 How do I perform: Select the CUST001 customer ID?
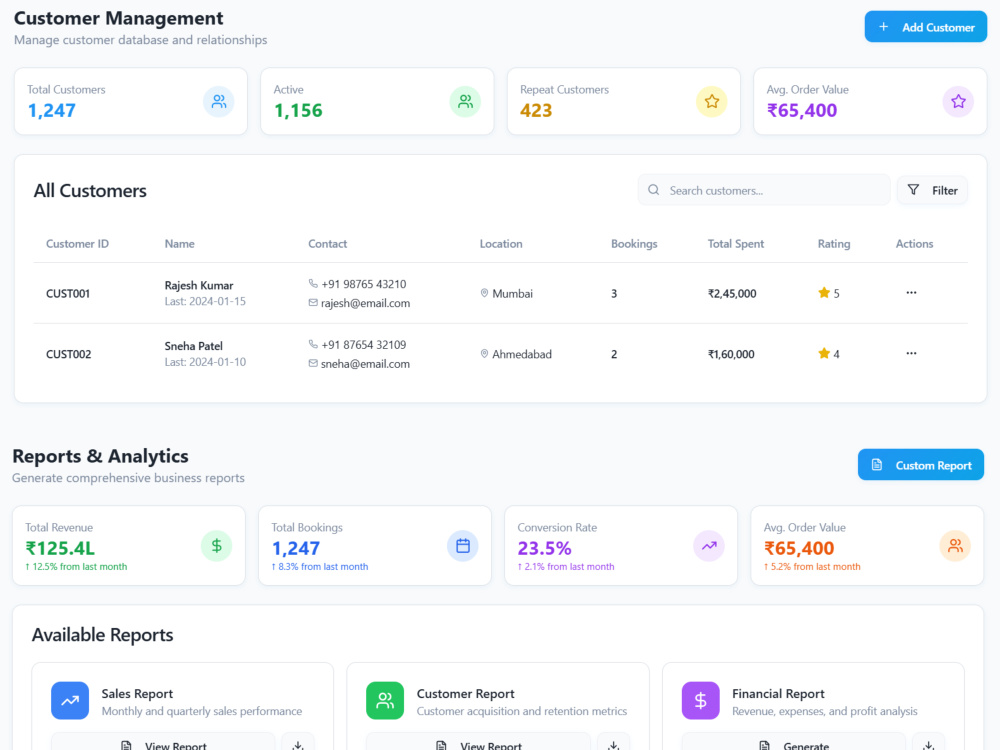pyautogui.click(x=68, y=293)
